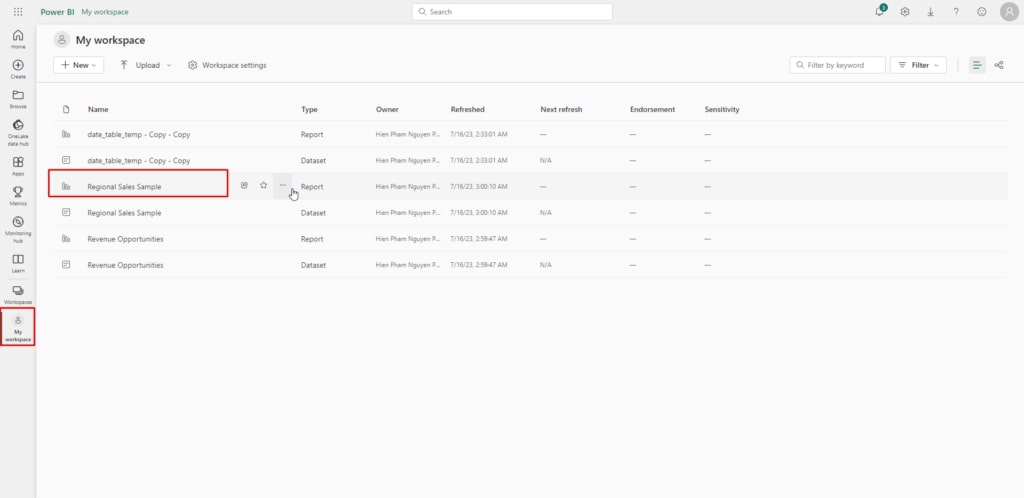
Task: Click the Regional Sales Sample report's Type cell
Action: [x=312, y=187]
